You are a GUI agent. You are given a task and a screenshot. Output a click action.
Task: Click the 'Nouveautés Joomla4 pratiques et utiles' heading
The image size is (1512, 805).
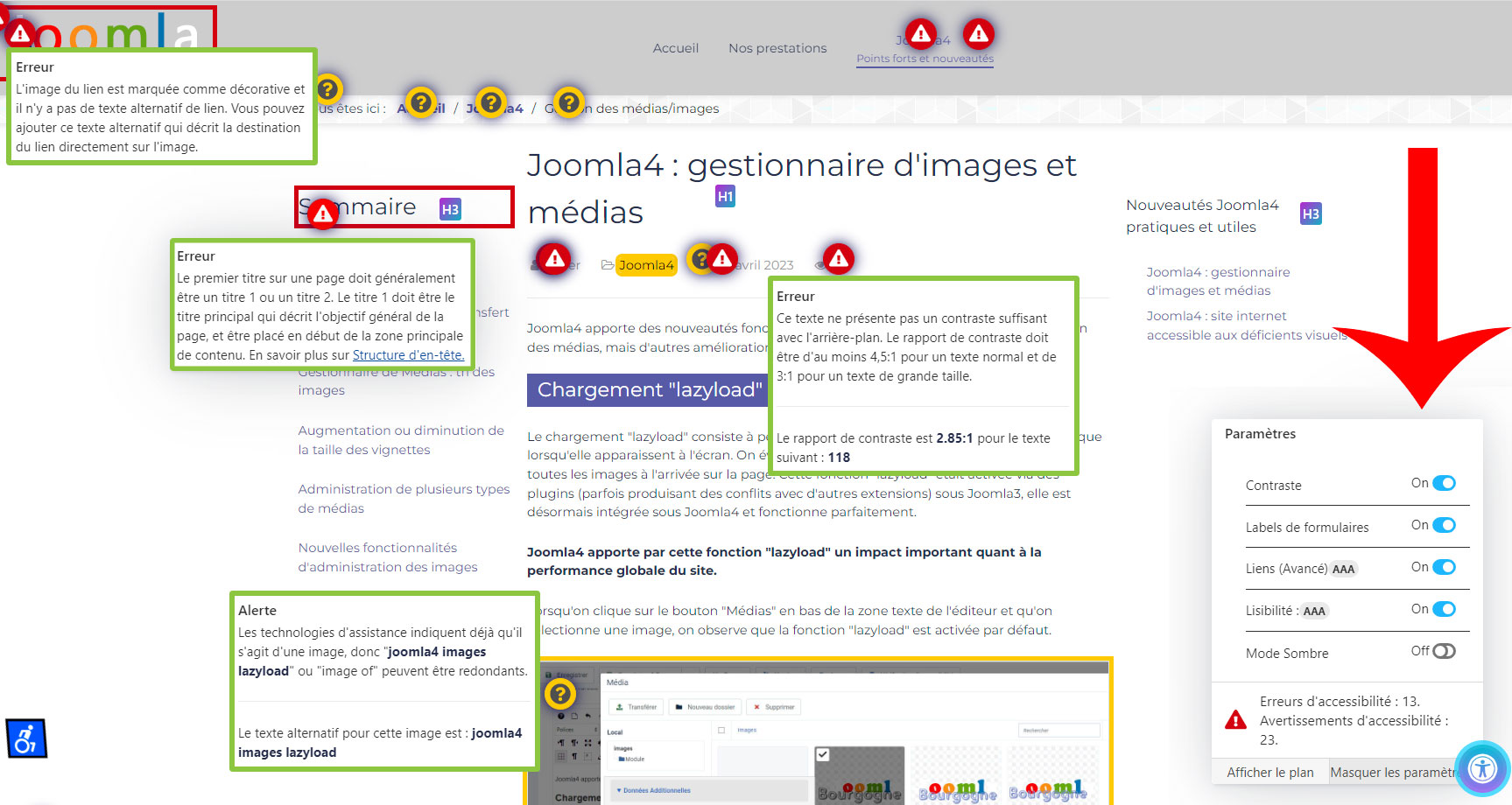pos(1202,216)
